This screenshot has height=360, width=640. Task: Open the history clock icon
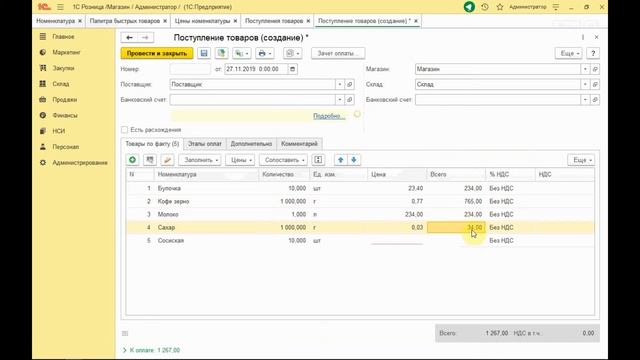485,7
